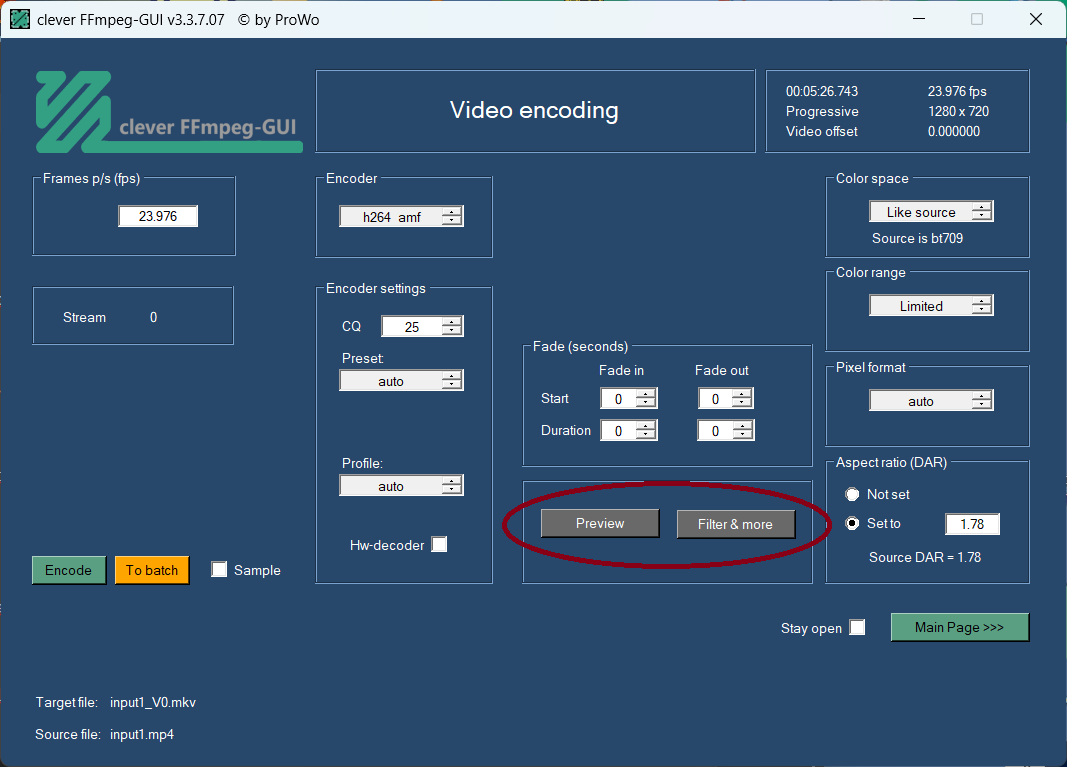The width and height of the screenshot is (1067, 767).
Task: Click the clever FFmpeg-GUI logo
Action: (169, 112)
